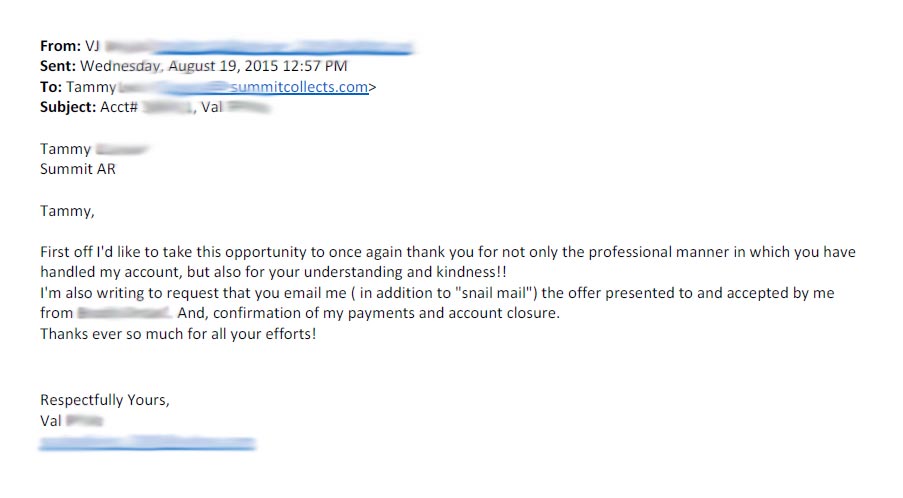The width and height of the screenshot is (903, 498).
Task: Click the Tammy, greeting line
Action: 67,211
